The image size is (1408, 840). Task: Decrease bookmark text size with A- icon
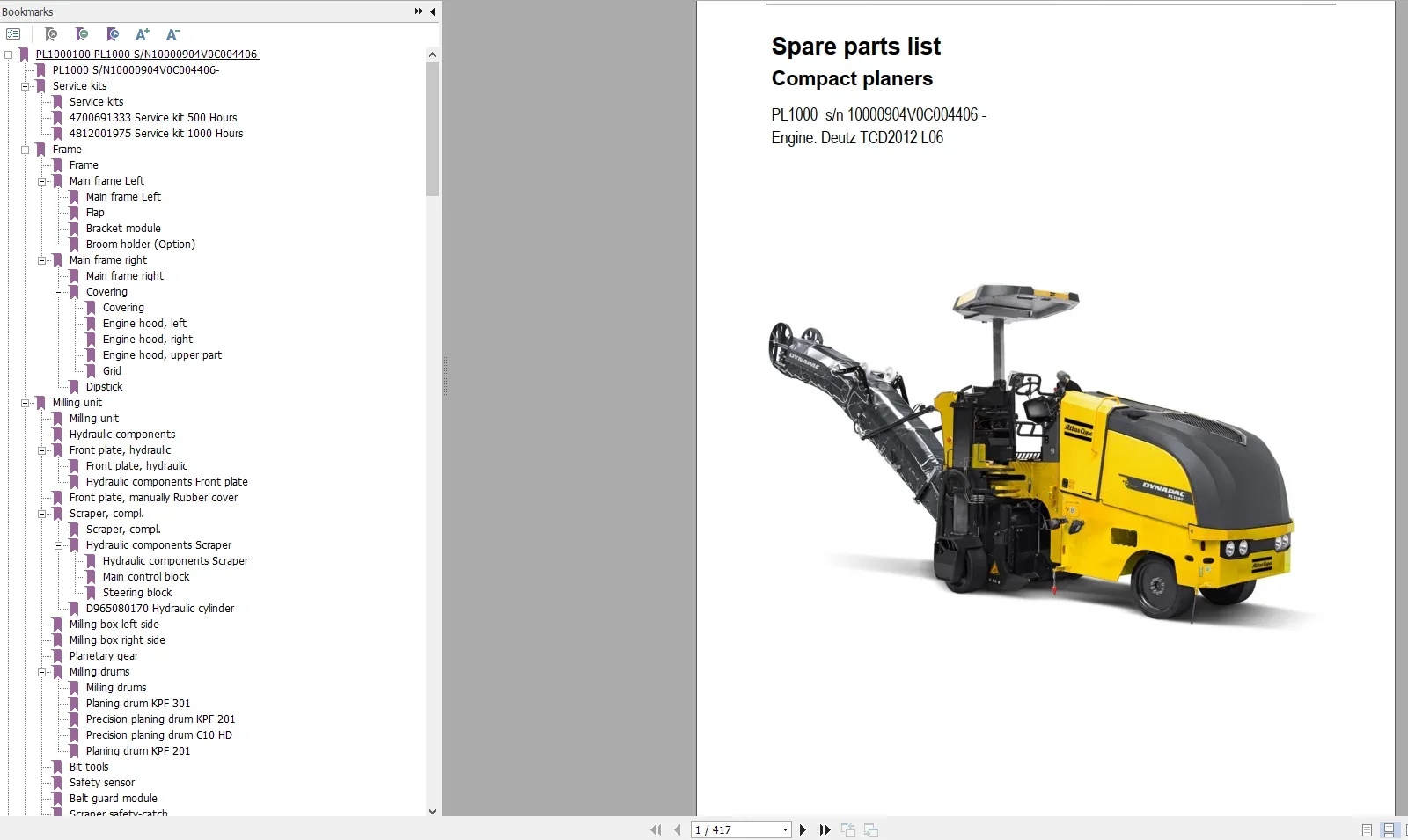pos(172,33)
